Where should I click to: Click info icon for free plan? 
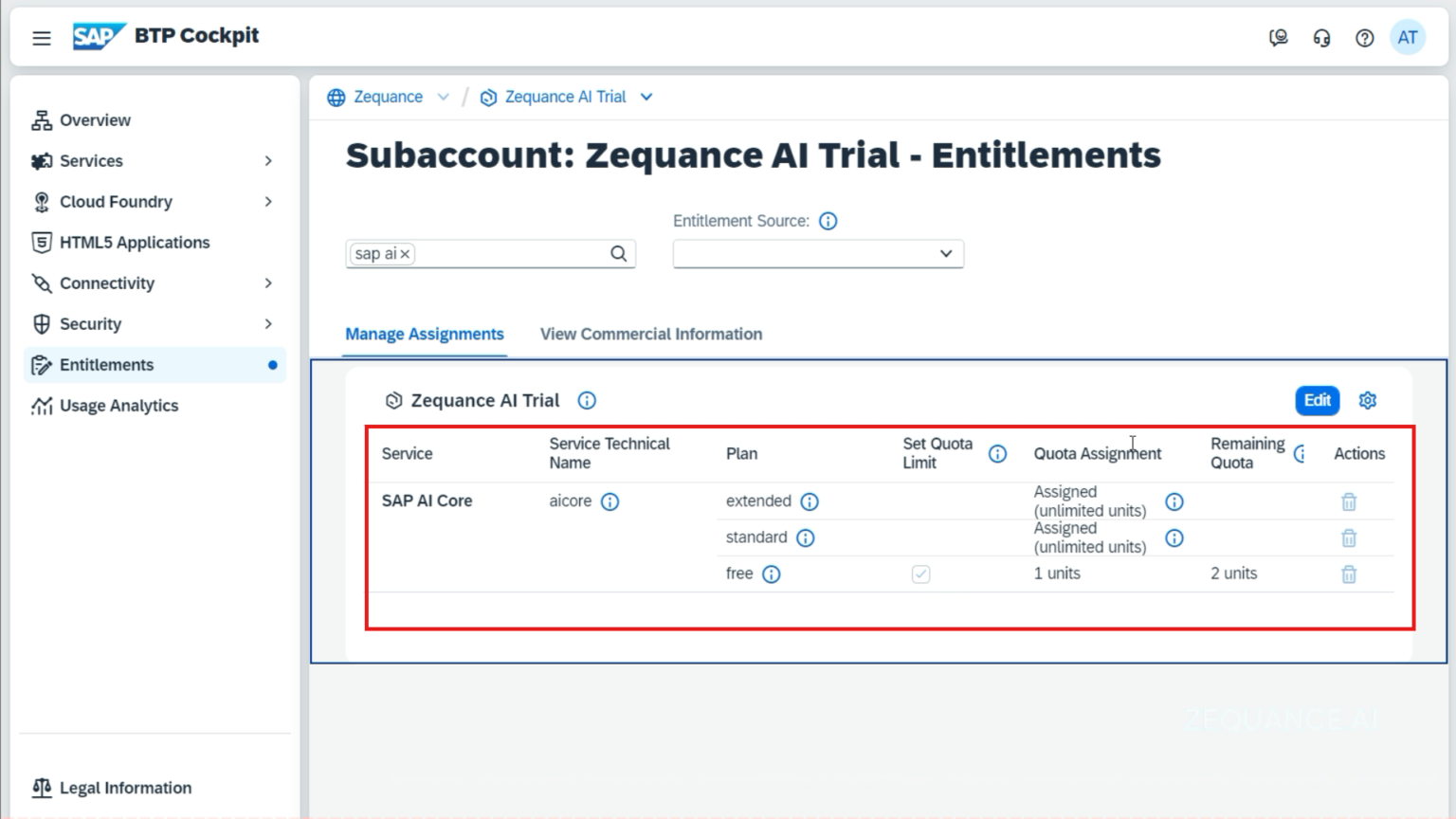[771, 573]
